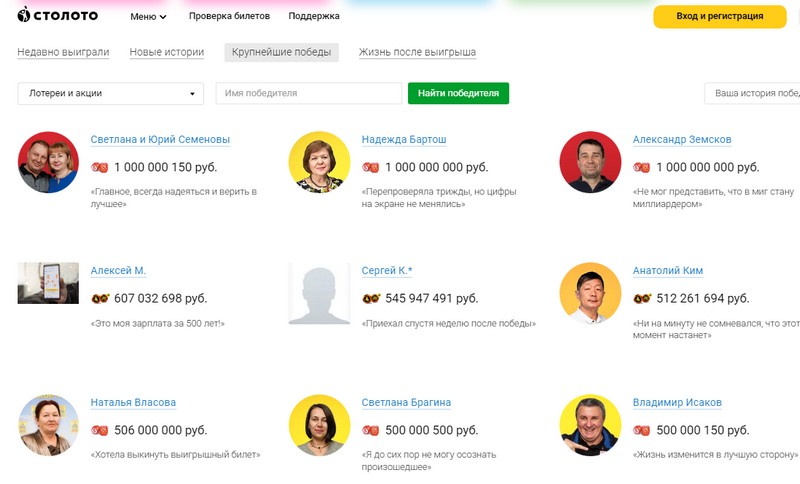The image size is (800, 484).
Task: Click the amount 1 000 000 150 руб.
Action: [x=165, y=167]
